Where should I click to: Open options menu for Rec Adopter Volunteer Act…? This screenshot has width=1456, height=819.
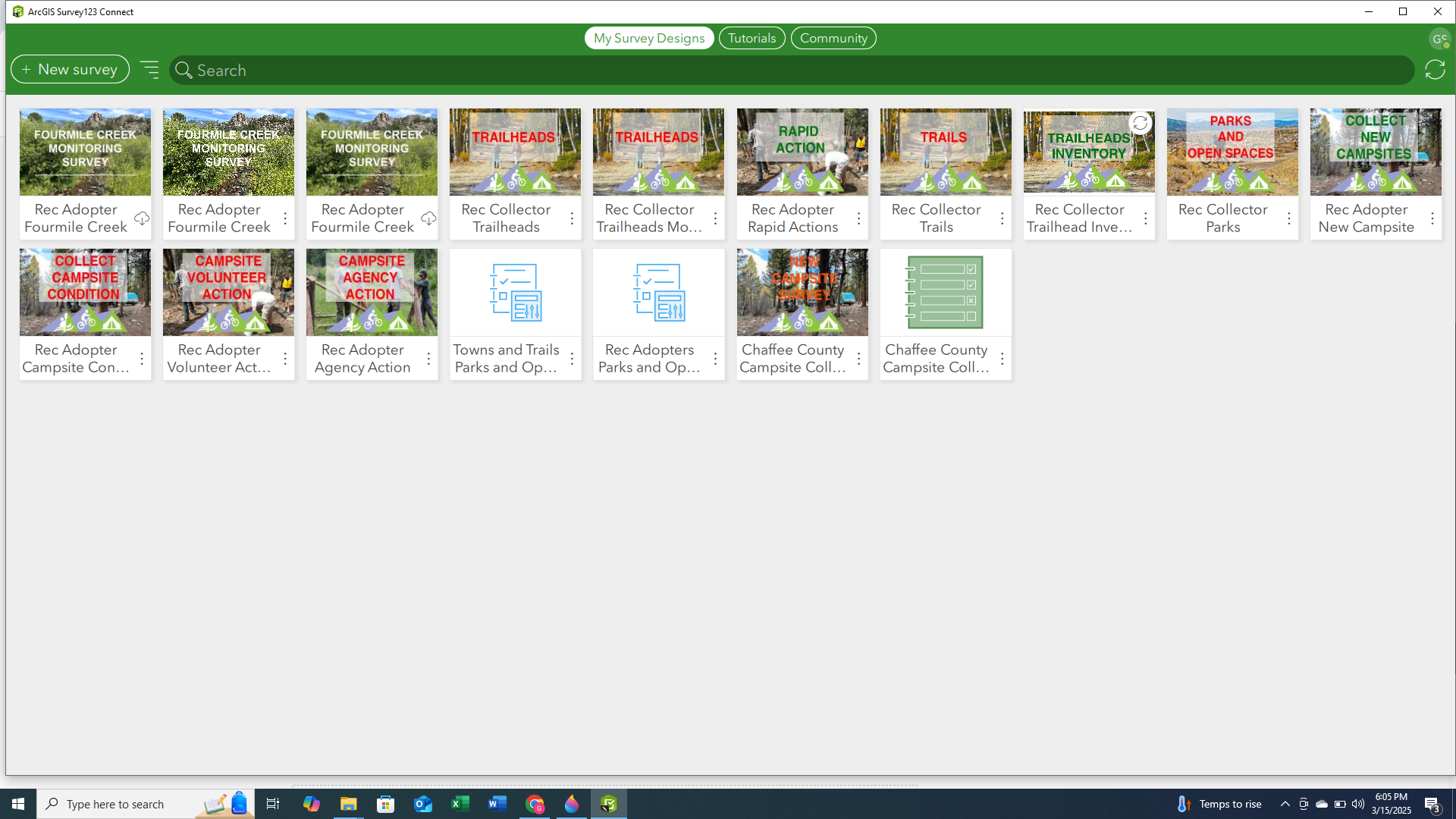tap(285, 359)
